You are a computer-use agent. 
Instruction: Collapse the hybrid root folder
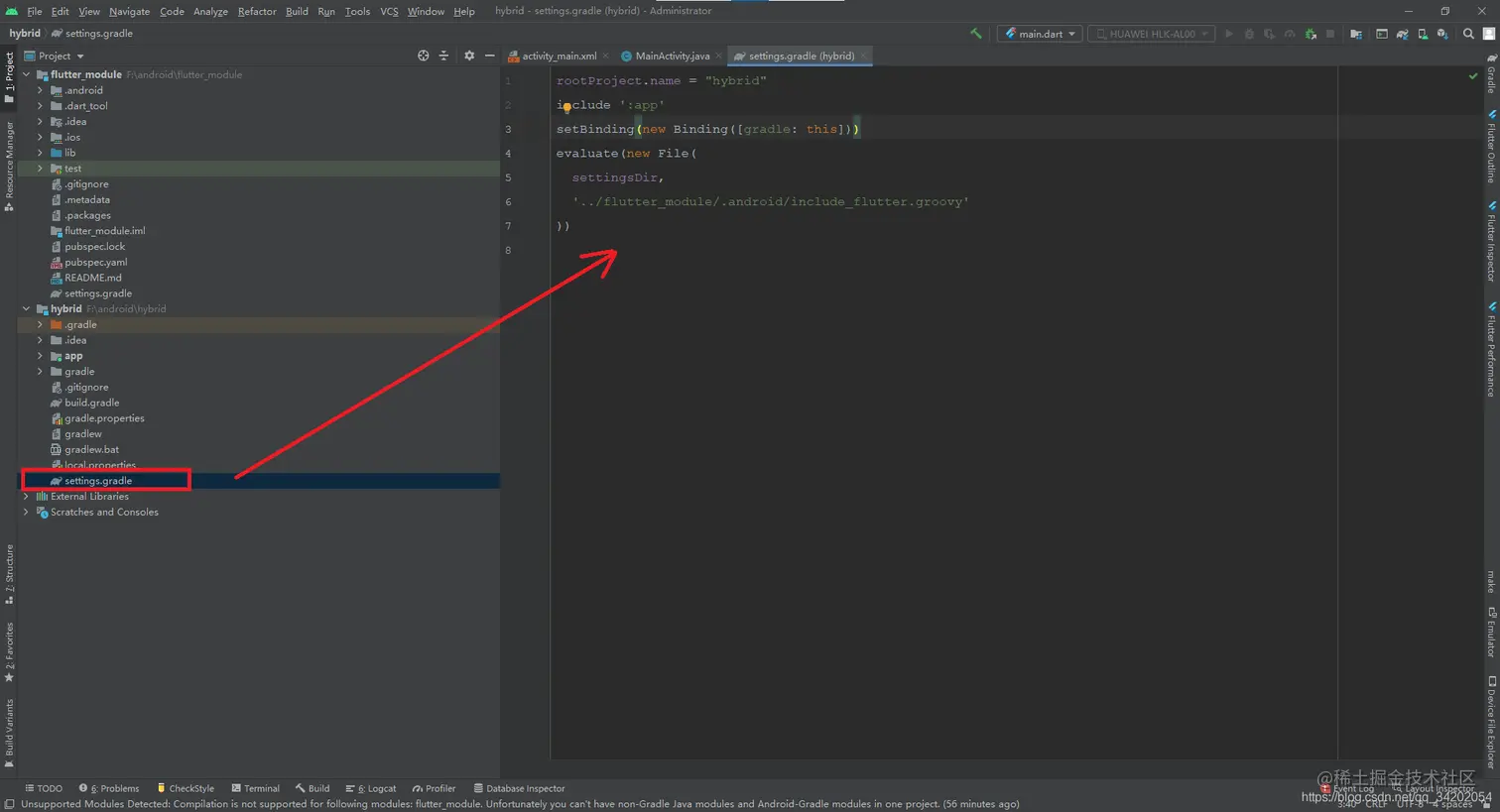[27, 309]
